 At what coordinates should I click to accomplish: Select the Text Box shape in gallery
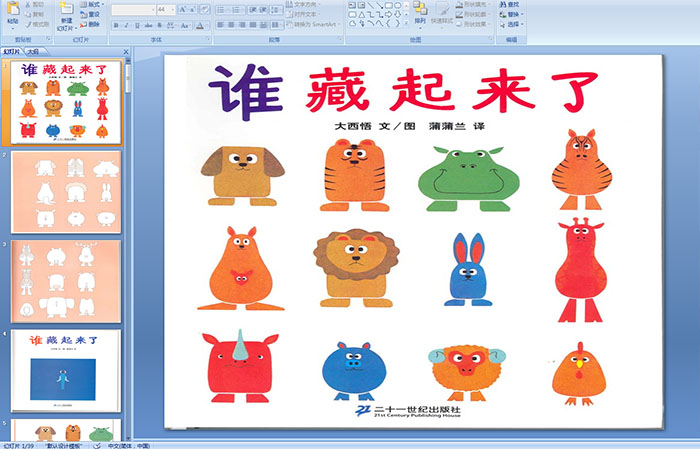tap(352, 5)
